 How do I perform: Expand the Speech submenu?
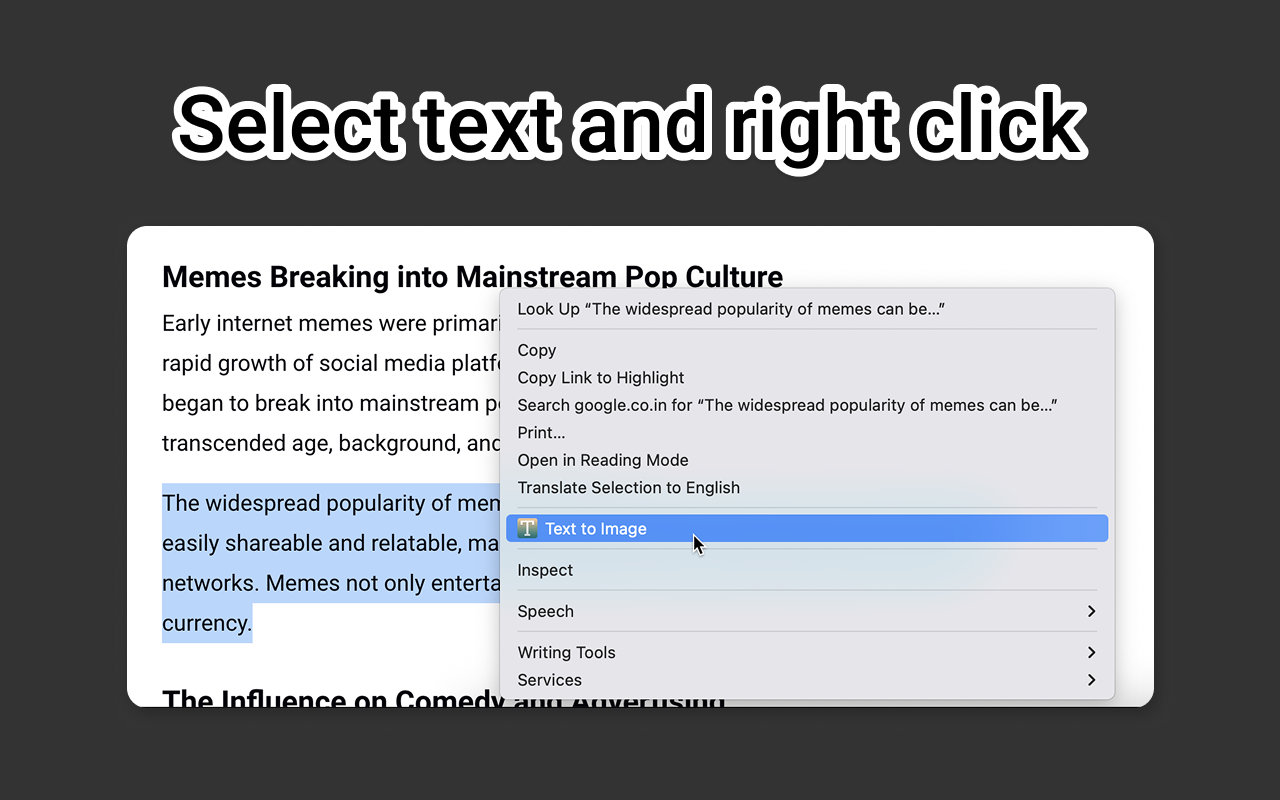[x=545, y=611]
